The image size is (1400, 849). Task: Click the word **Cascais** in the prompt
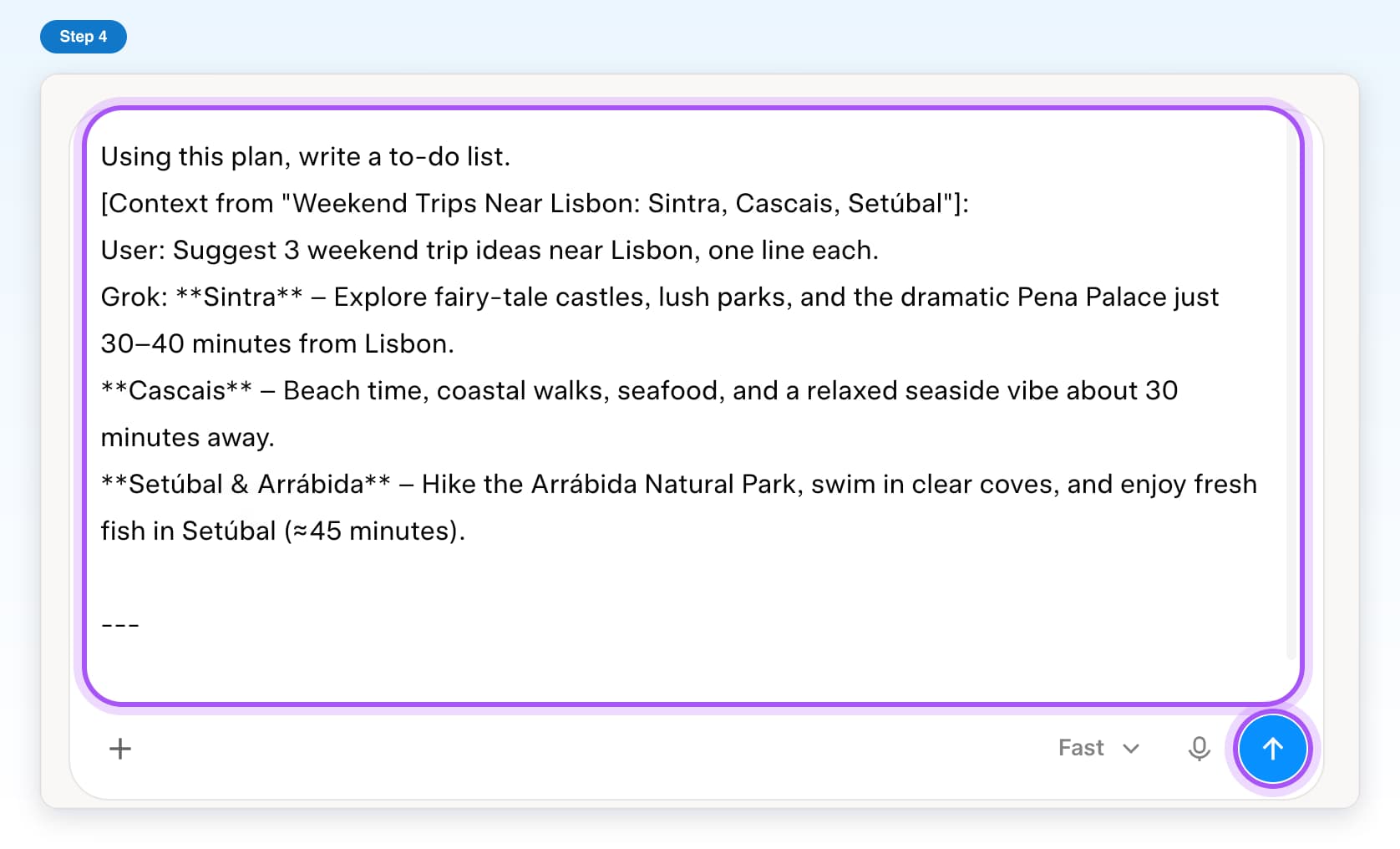176,390
